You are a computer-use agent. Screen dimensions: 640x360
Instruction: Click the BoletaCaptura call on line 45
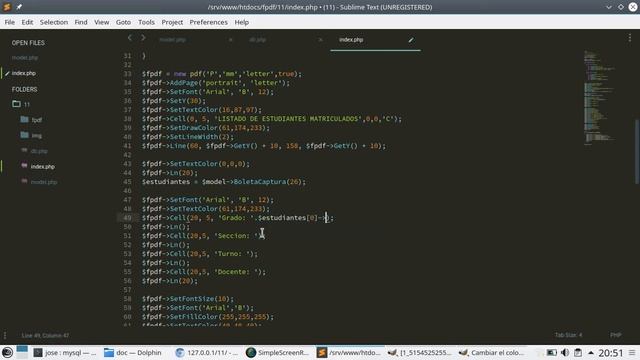coord(260,182)
